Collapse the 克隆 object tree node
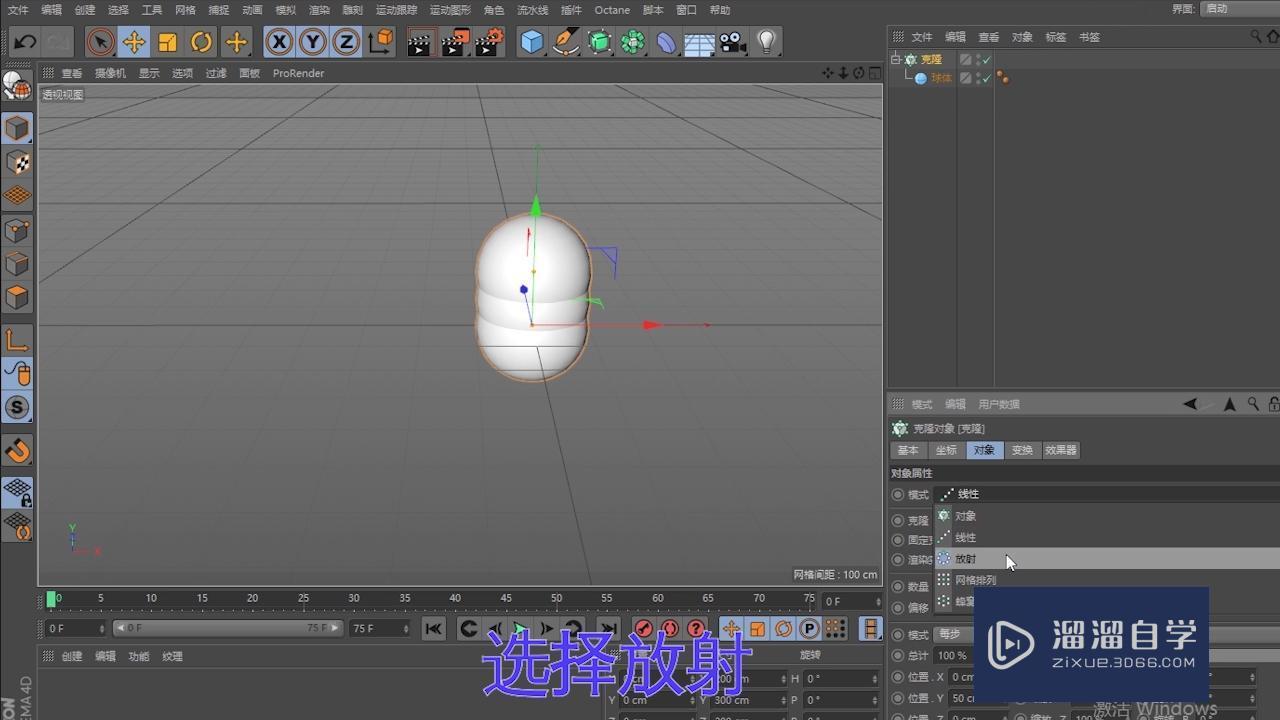1280x720 pixels. point(896,60)
